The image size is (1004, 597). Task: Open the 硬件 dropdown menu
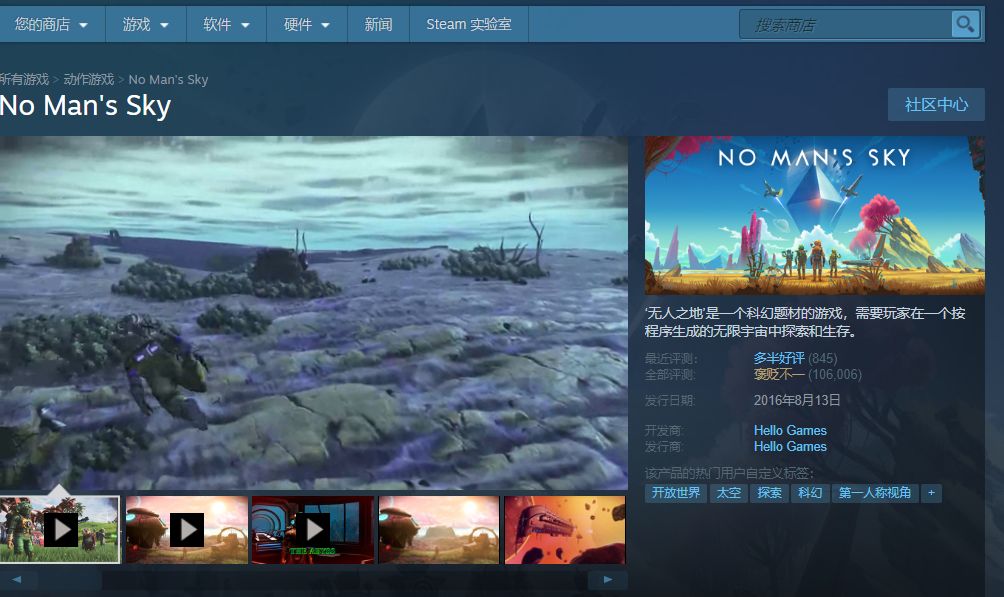[x=307, y=24]
